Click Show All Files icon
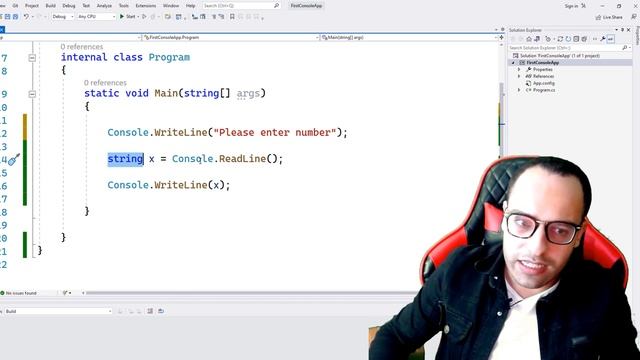Image resolution: width=640 pixels, height=360 pixels. (x=584, y=39)
